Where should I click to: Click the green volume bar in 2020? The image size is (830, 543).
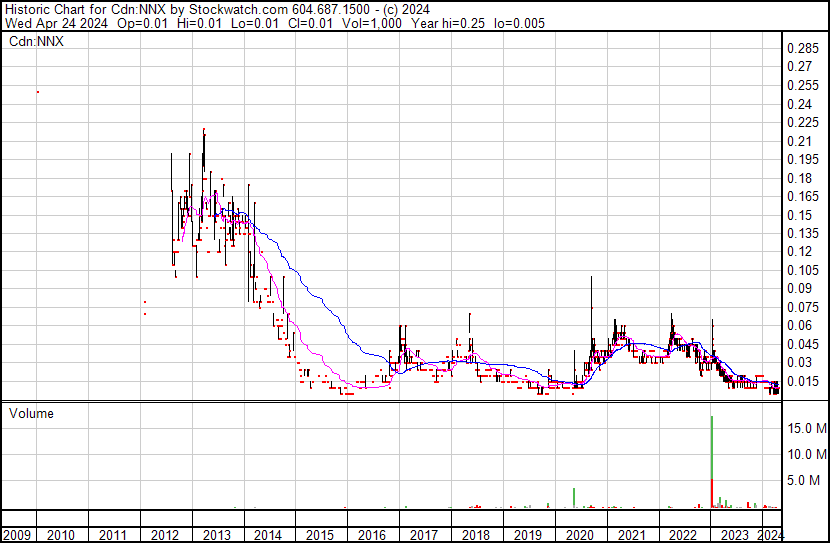[x=574, y=497]
